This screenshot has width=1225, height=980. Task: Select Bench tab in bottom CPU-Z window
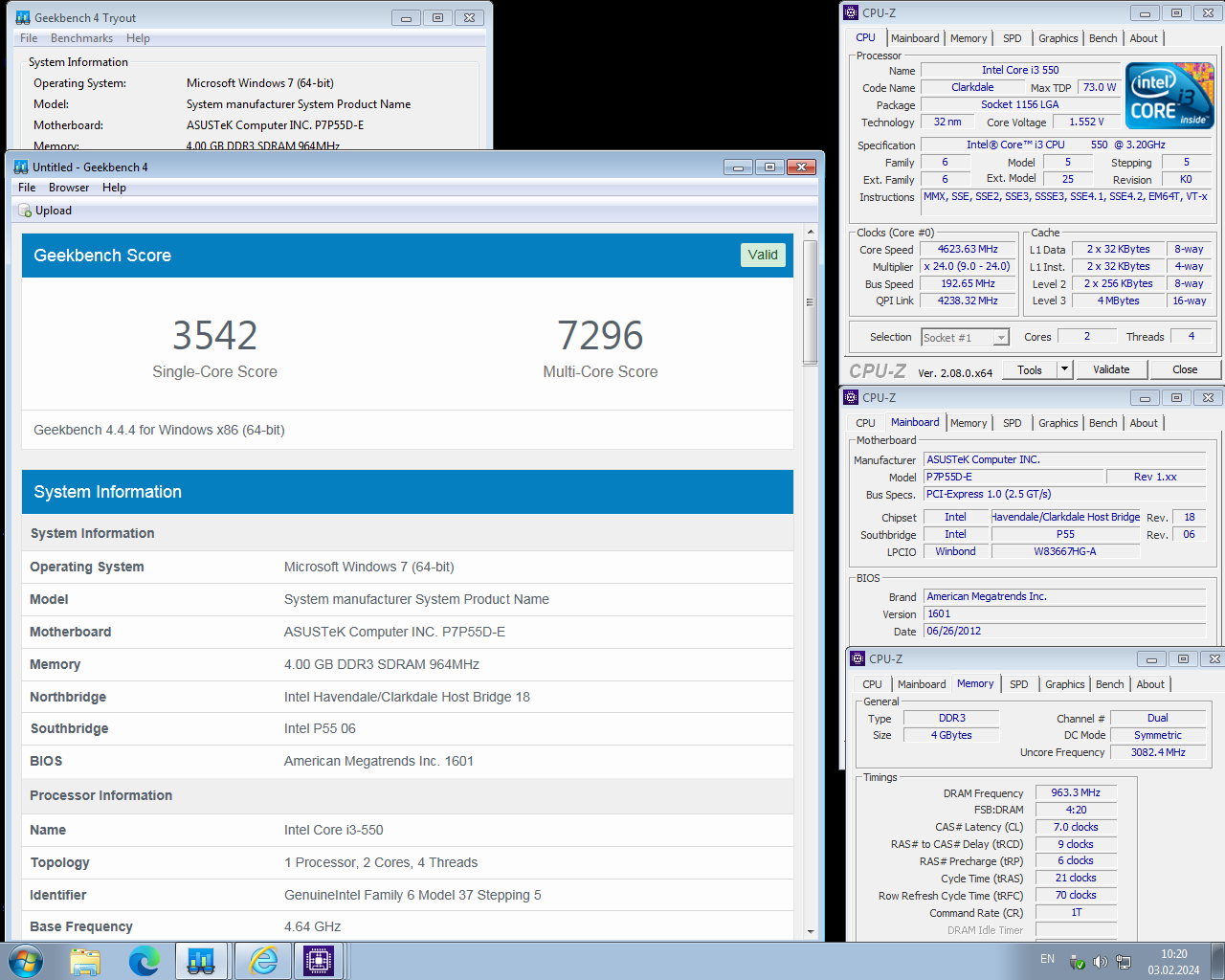click(1110, 684)
